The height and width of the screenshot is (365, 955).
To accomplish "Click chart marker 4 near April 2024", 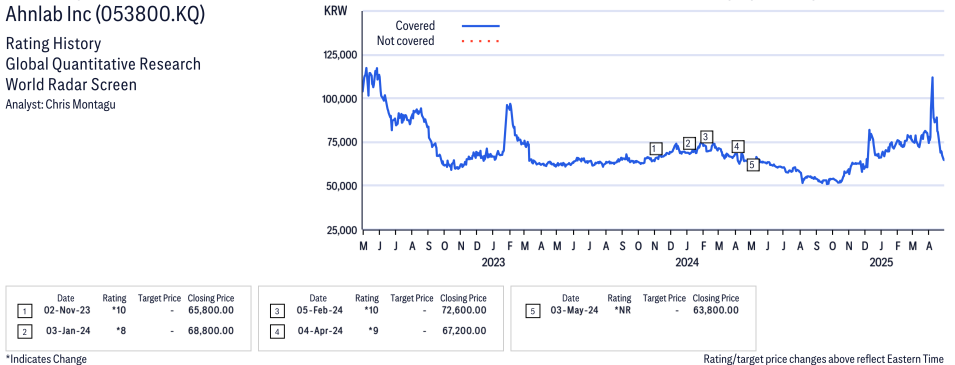I will 737,146.
